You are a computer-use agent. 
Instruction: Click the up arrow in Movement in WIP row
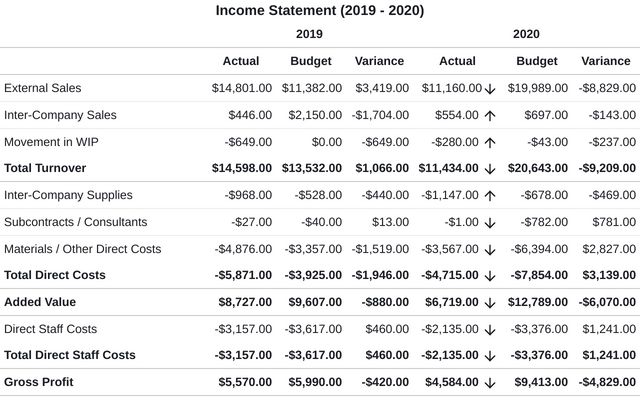tap(490, 142)
